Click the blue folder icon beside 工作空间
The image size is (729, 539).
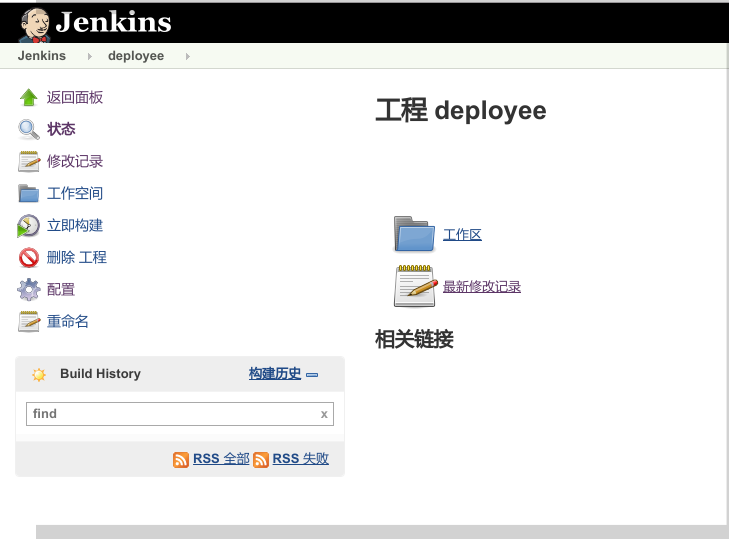pyautogui.click(x=29, y=193)
